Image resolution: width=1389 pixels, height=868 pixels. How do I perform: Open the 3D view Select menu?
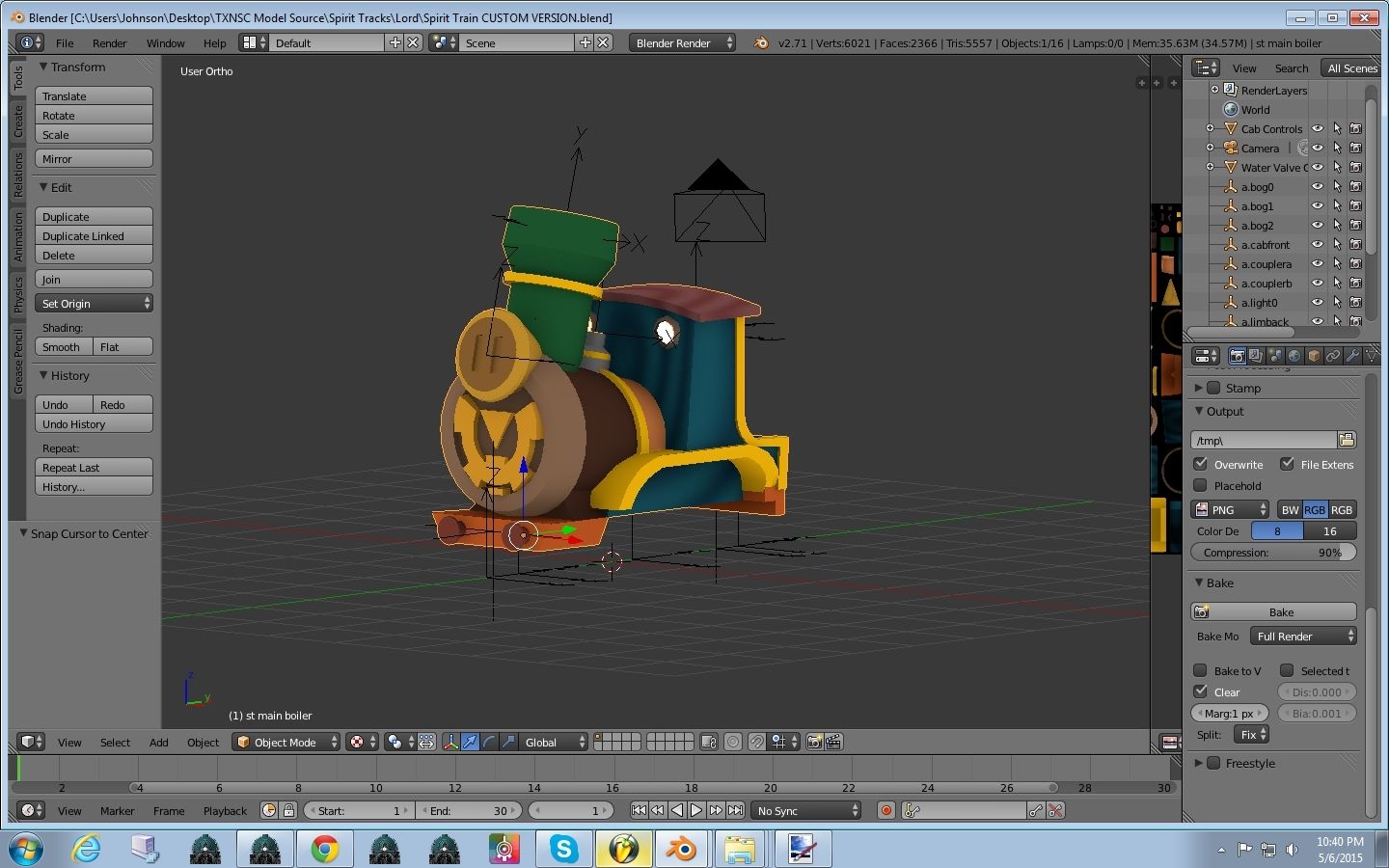115,742
